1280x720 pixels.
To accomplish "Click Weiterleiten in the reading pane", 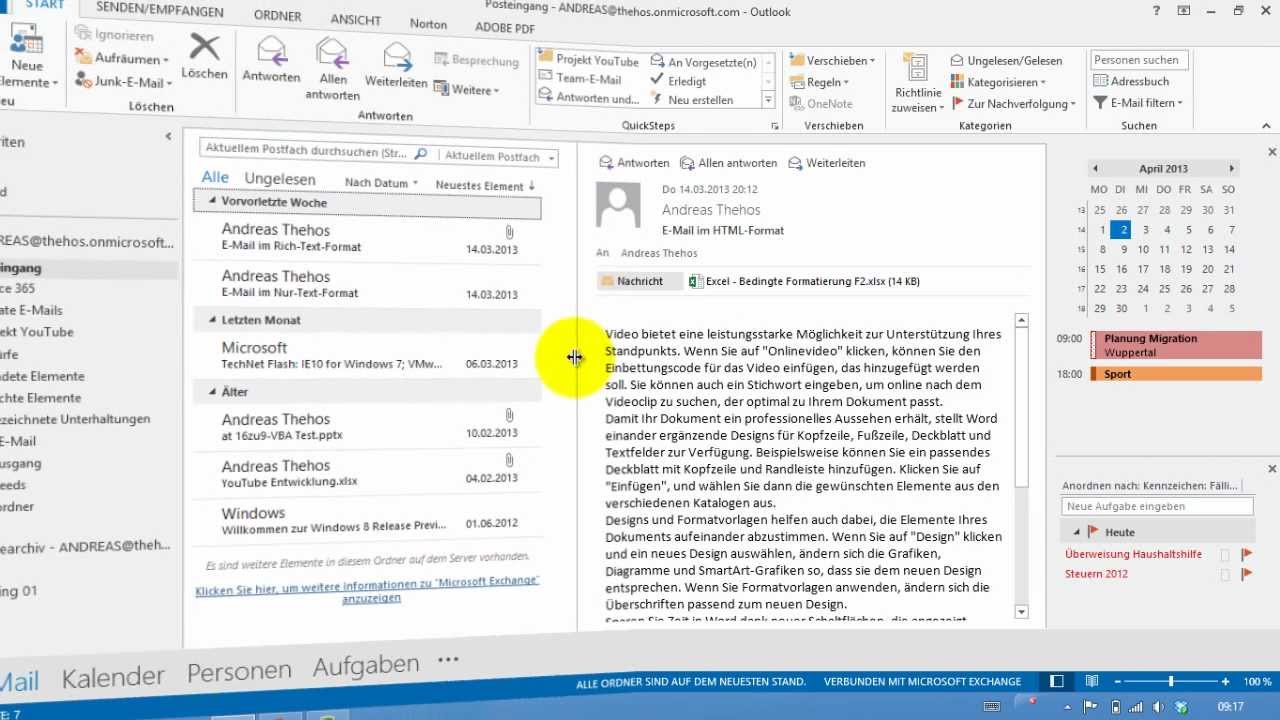I will [826, 163].
